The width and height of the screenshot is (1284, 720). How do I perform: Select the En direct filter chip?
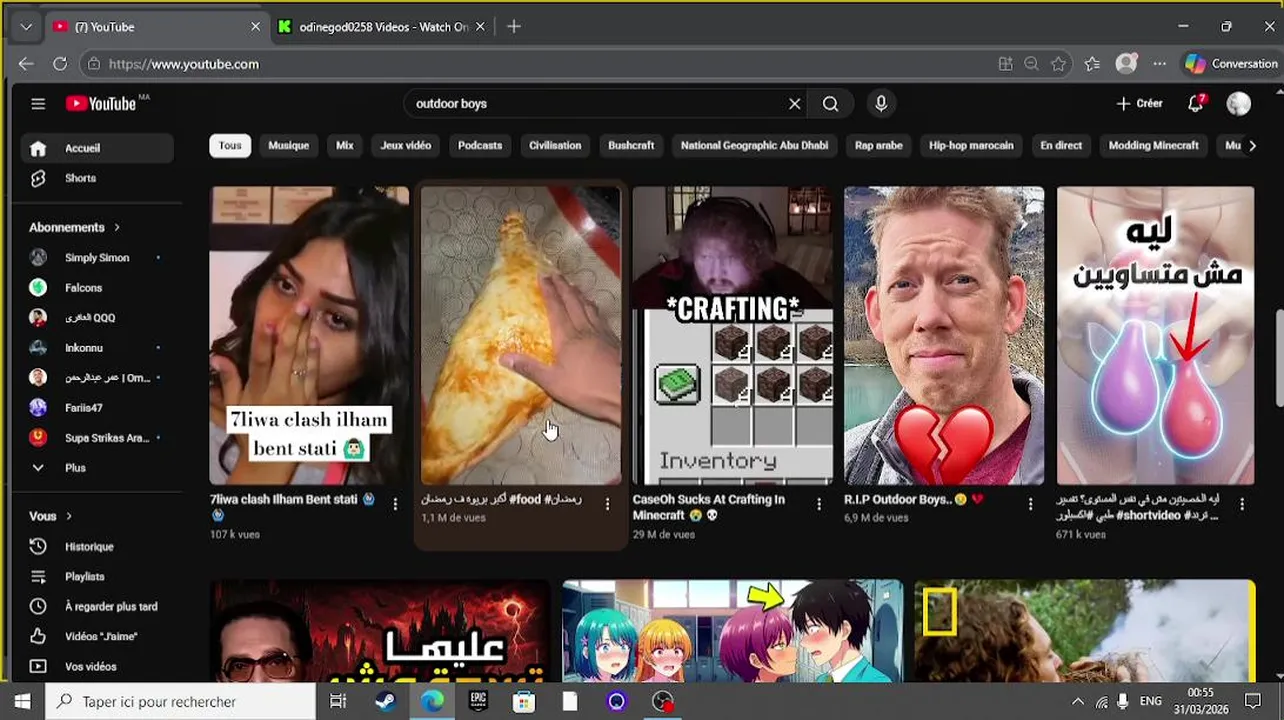(1061, 146)
